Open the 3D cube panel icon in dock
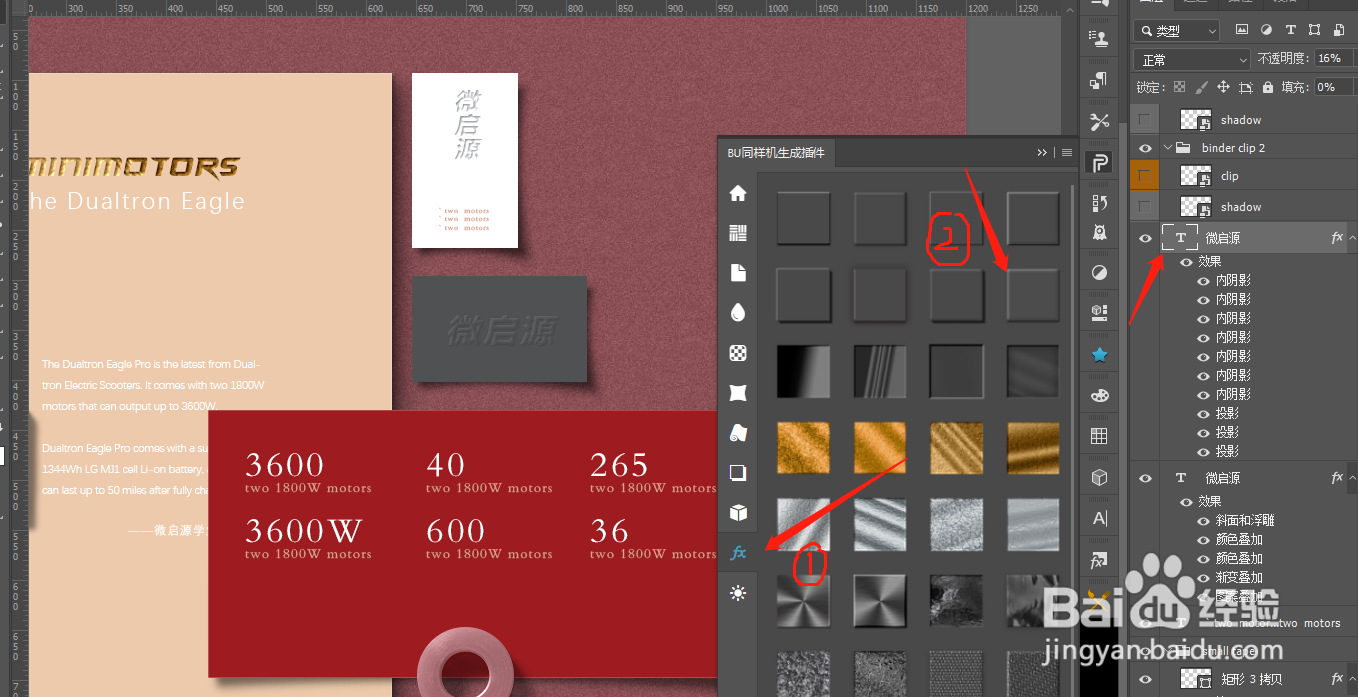This screenshot has height=697, width=1358. tap(1100, 477)
